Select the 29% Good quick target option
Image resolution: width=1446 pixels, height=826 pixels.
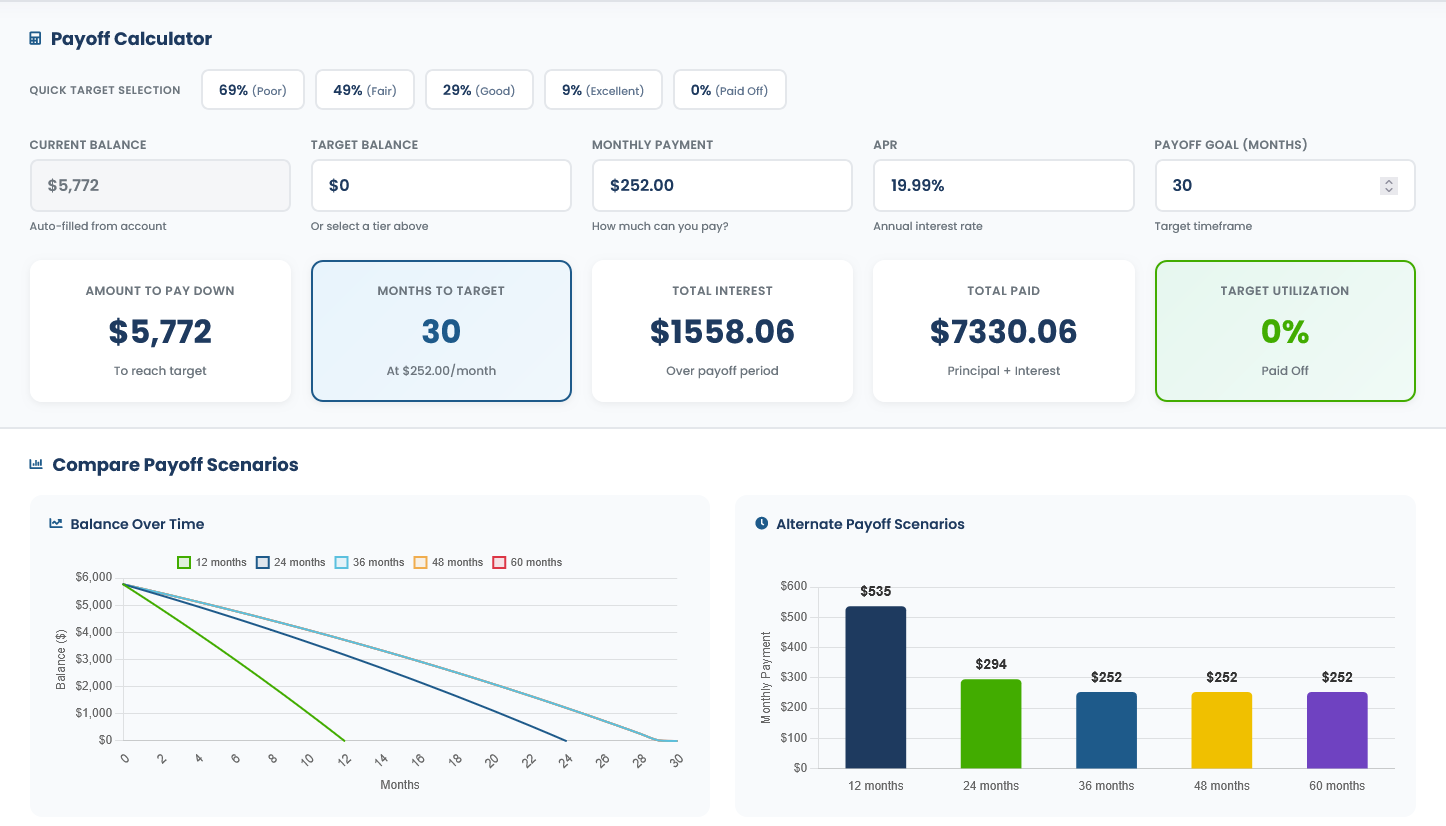click(x=479, y=89)
